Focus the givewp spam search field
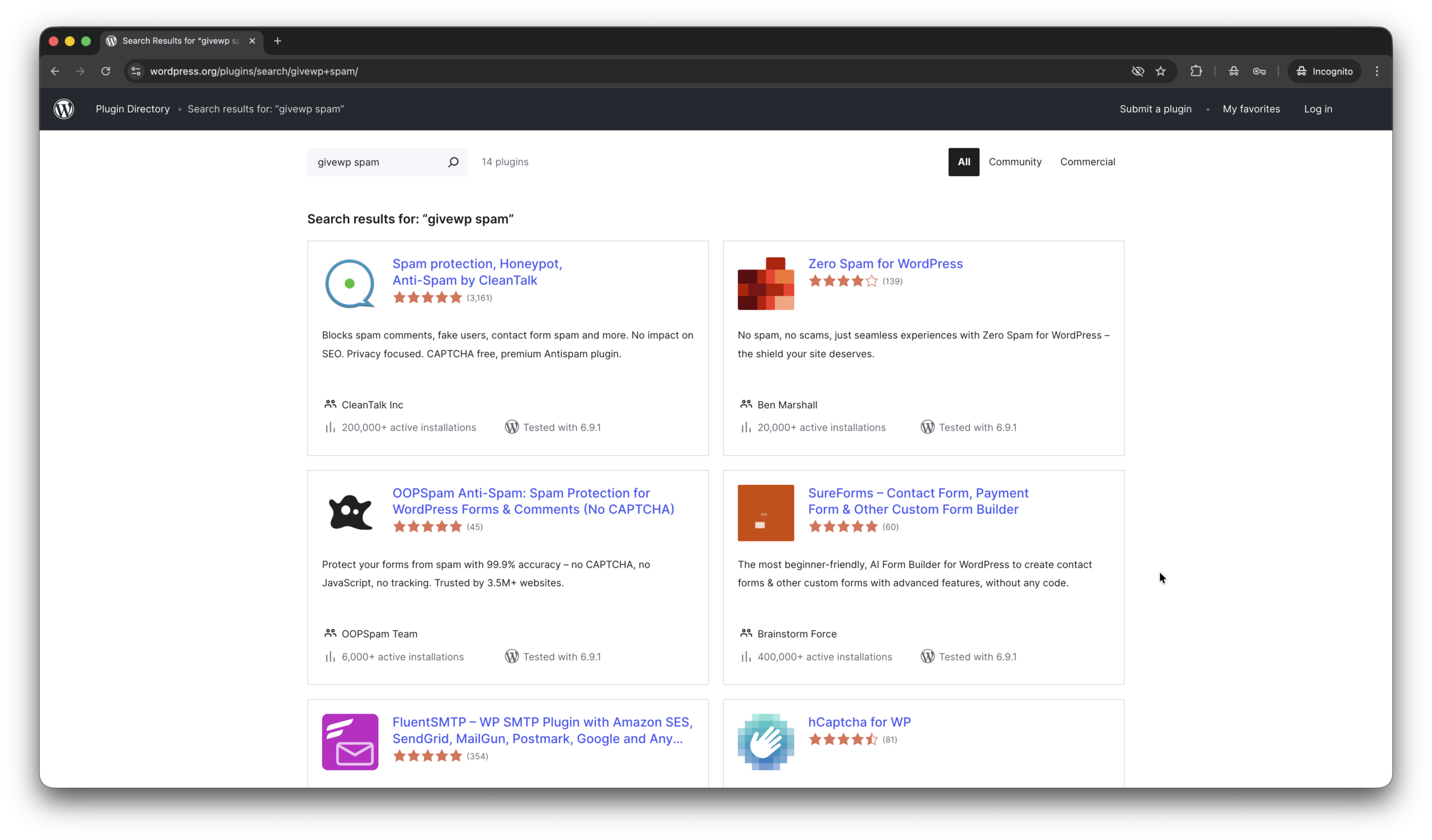This screenshot has width=1432, height=840. (378, 162)
